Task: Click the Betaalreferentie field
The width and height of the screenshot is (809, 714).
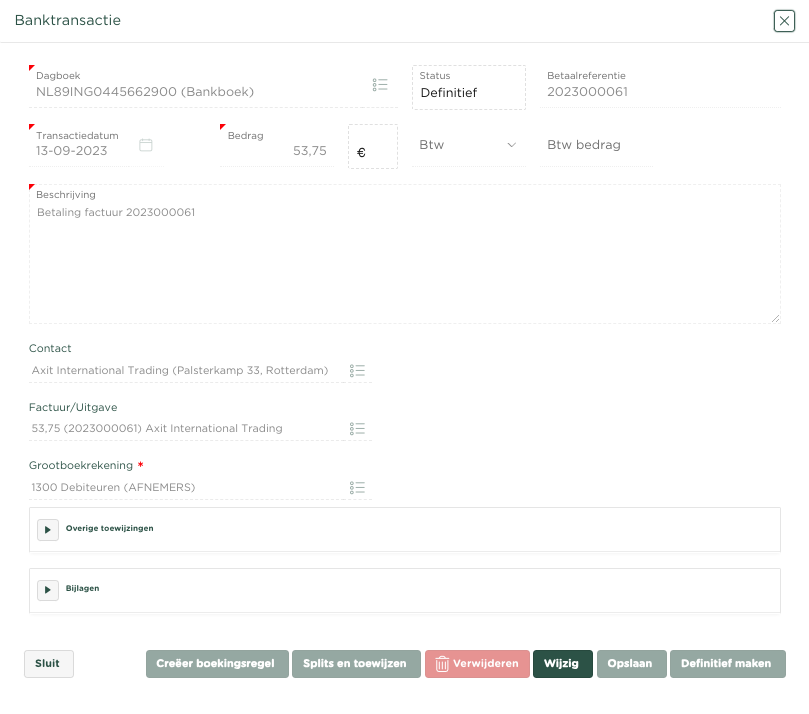Action: (660, 93)
